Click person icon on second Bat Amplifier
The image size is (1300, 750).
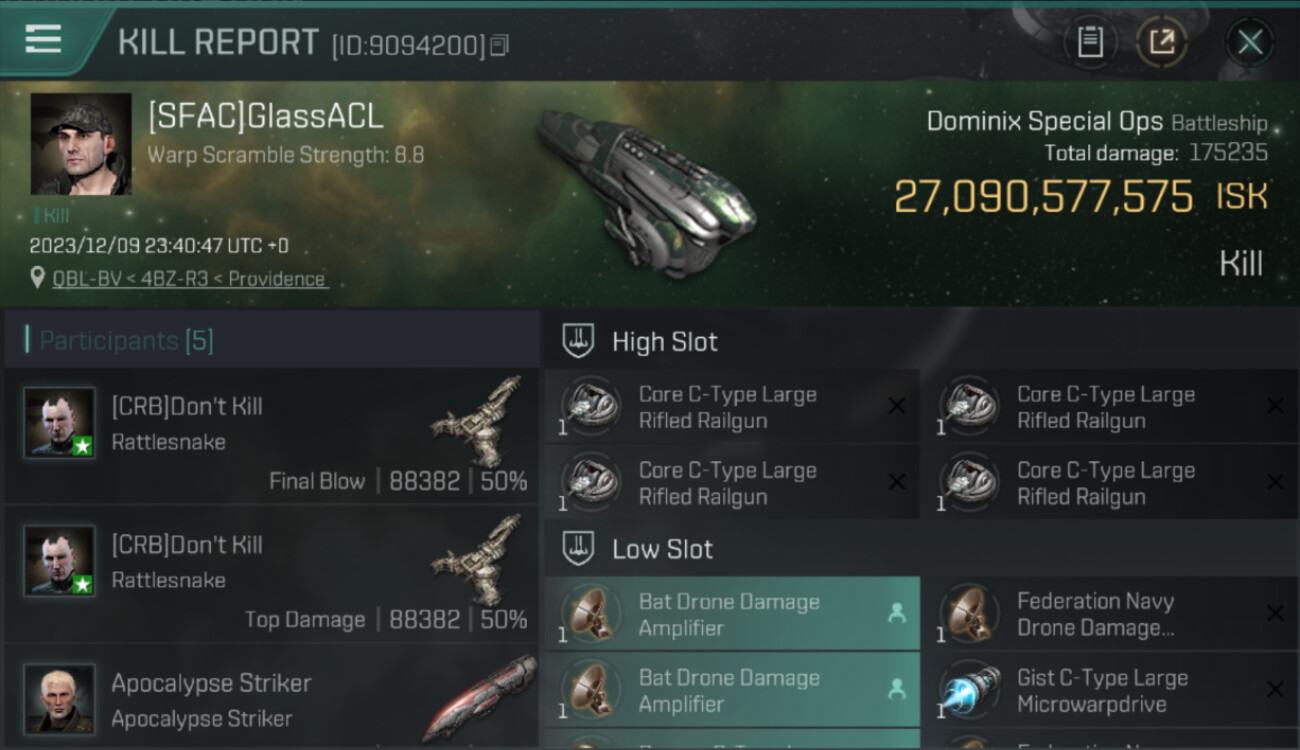pos(896,689)
